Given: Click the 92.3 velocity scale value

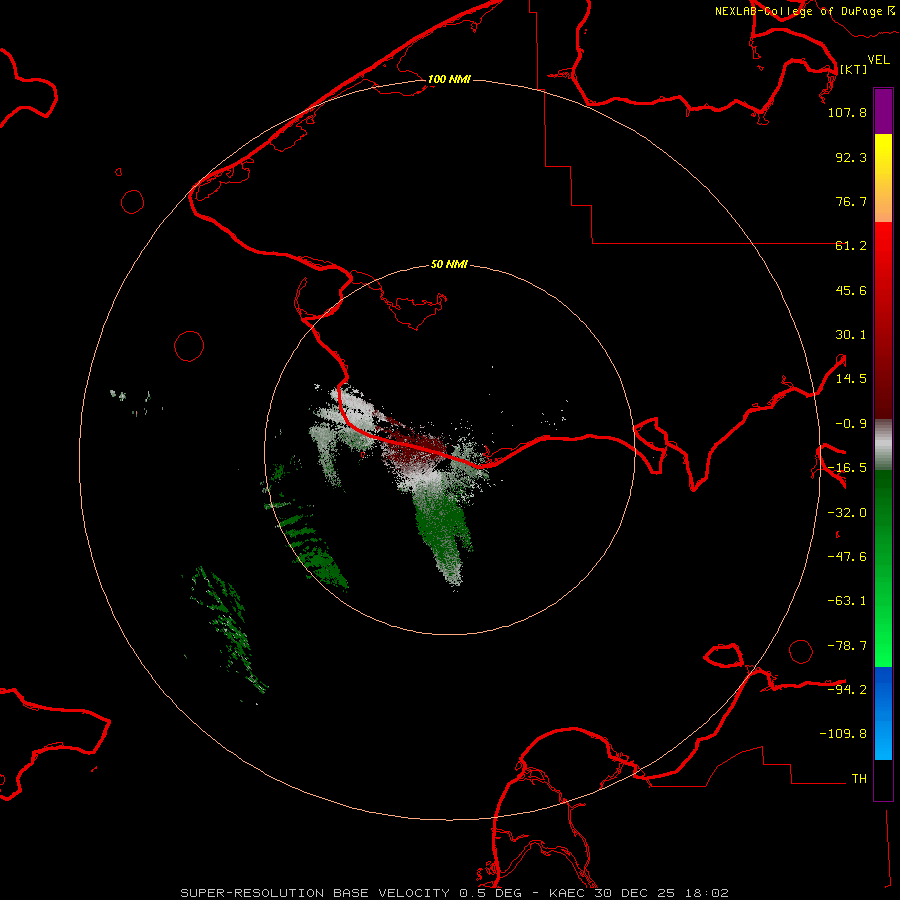Looking at the screenshot, I should tap(851, 157).
